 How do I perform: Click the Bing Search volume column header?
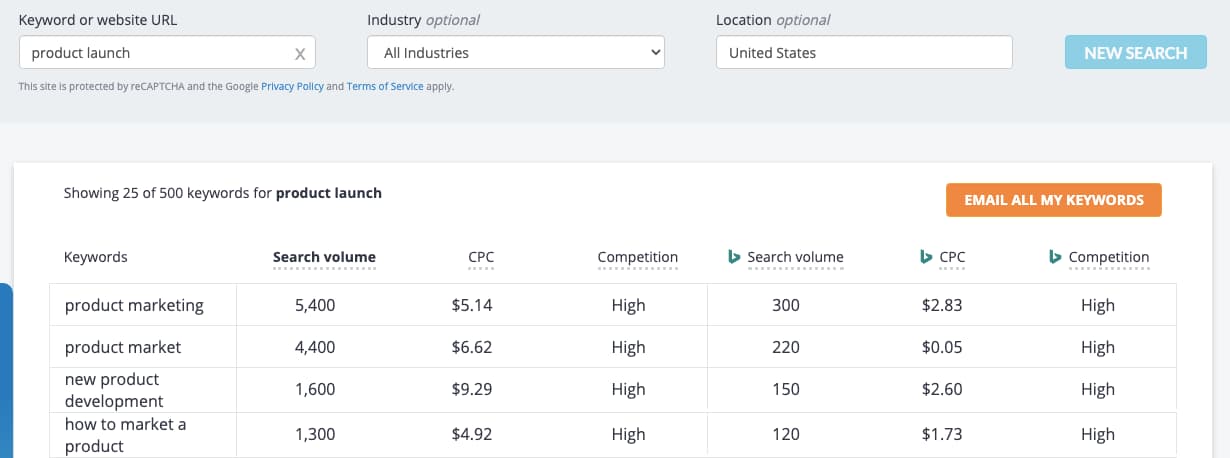[796, 257]
